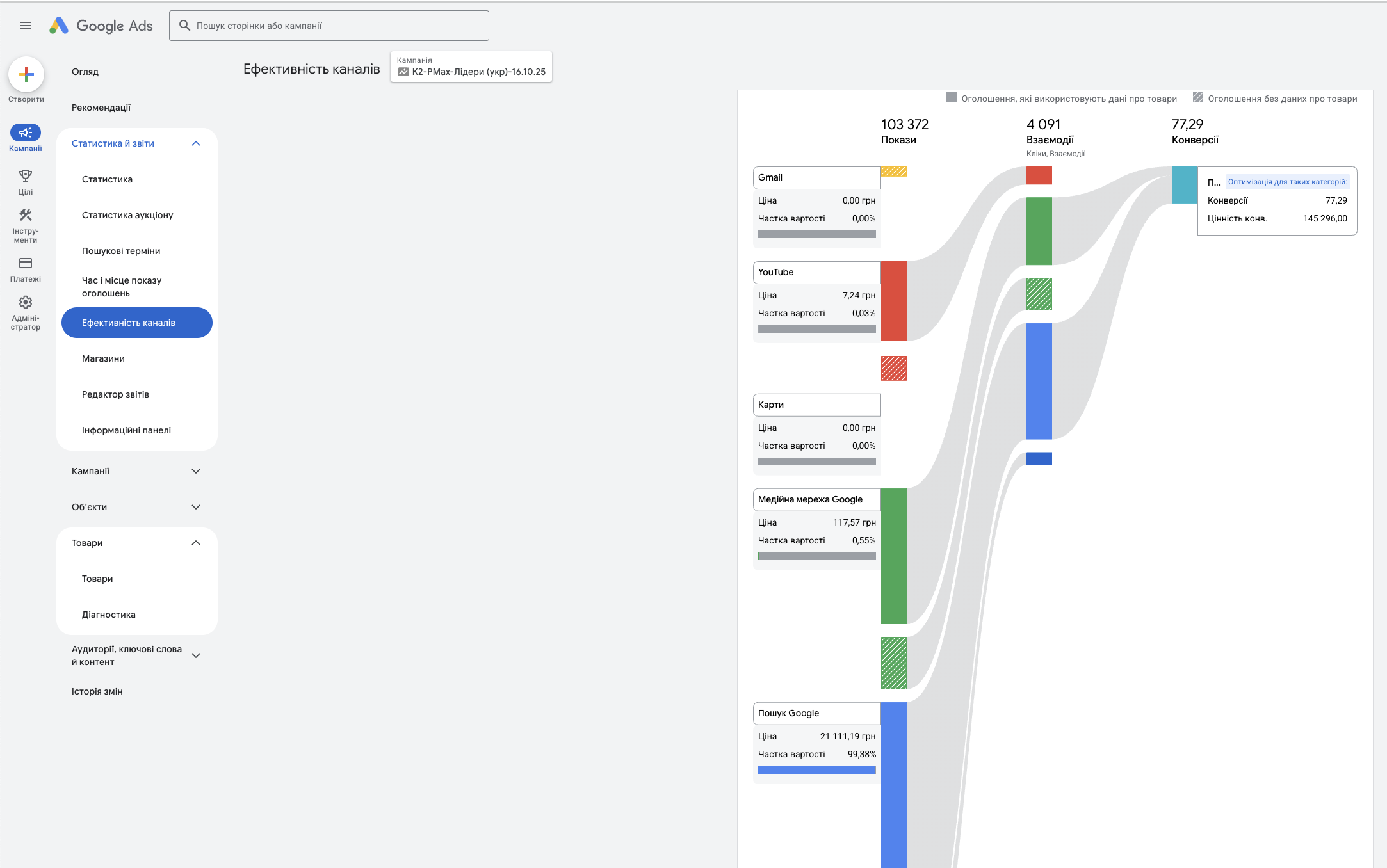Click the Створити plus button
The image size is (1387, 868).
pyautogui.click(x=26, y=74)
